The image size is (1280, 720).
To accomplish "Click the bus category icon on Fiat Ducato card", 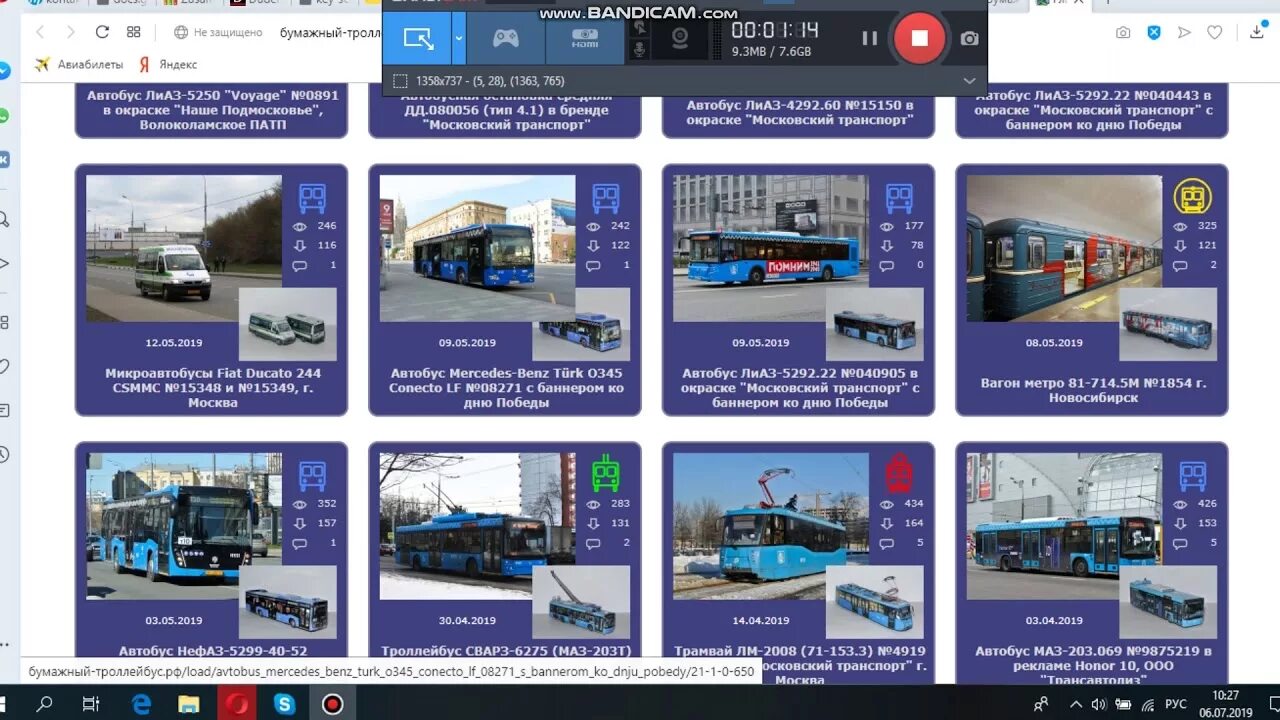I will coord(312,198).
